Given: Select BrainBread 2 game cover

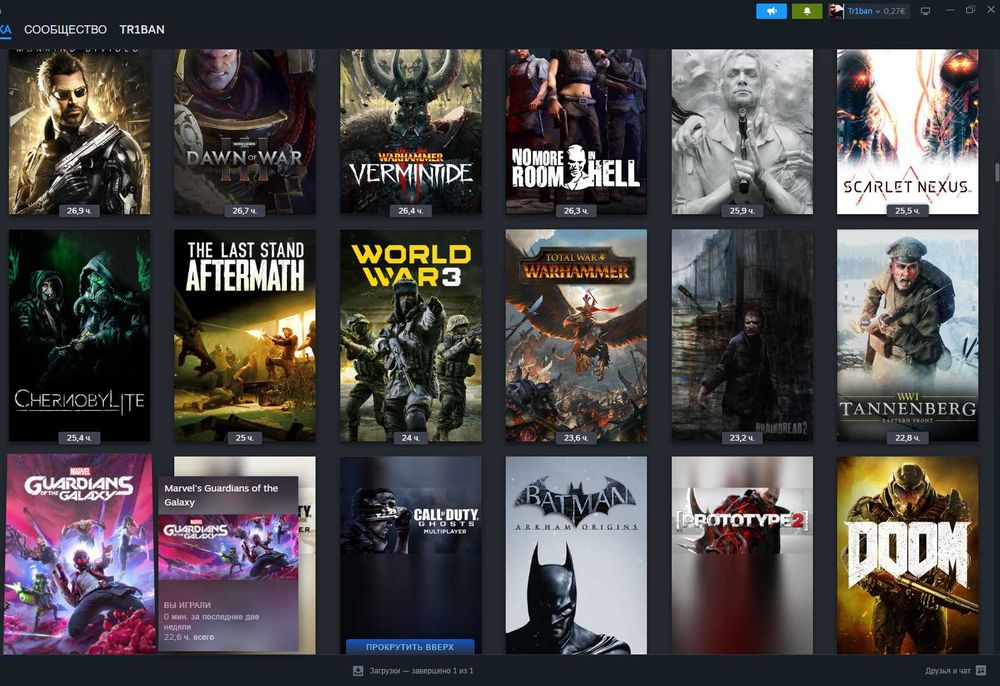Looking at the screenshot, I should coord(742,335).
